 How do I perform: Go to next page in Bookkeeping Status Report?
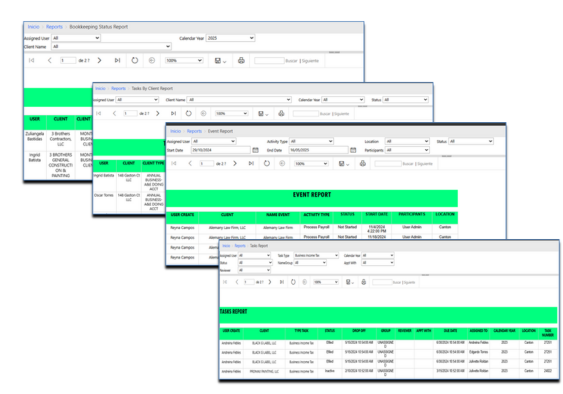click(x=99, y=60)
